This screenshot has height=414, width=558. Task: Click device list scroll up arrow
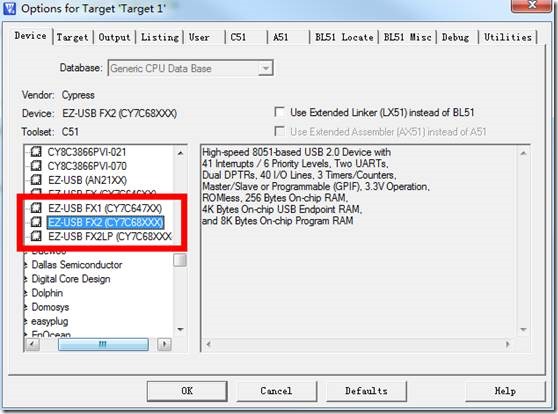point(180,153)
